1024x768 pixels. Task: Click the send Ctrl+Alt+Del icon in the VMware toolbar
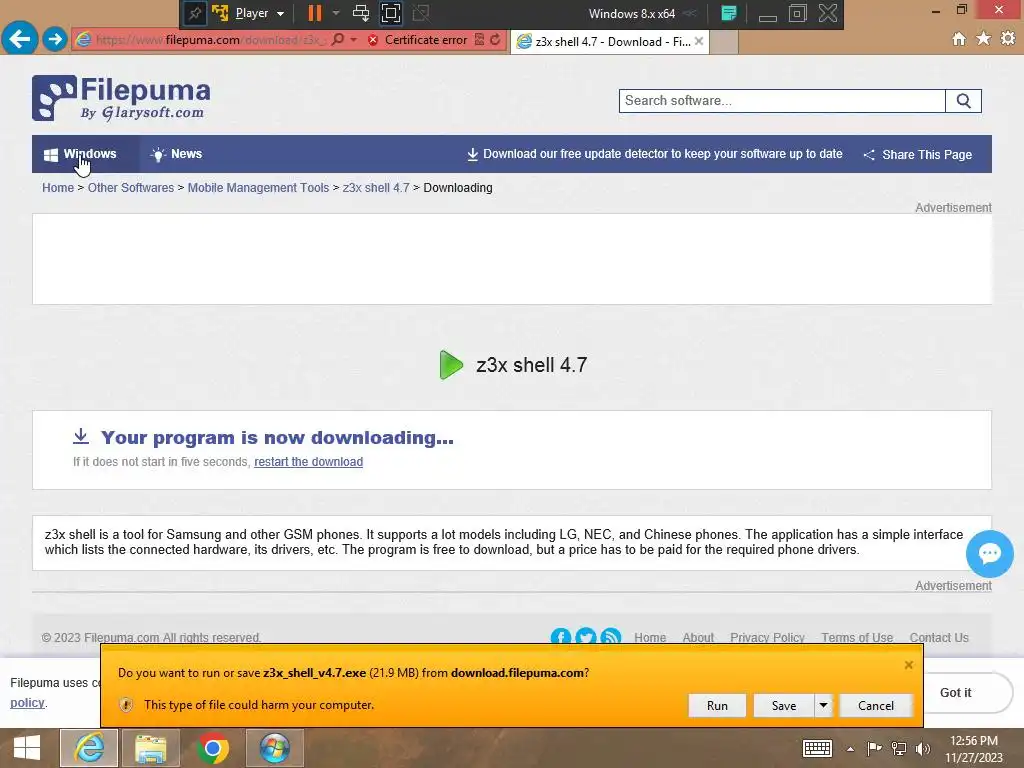tap(360, 13)
